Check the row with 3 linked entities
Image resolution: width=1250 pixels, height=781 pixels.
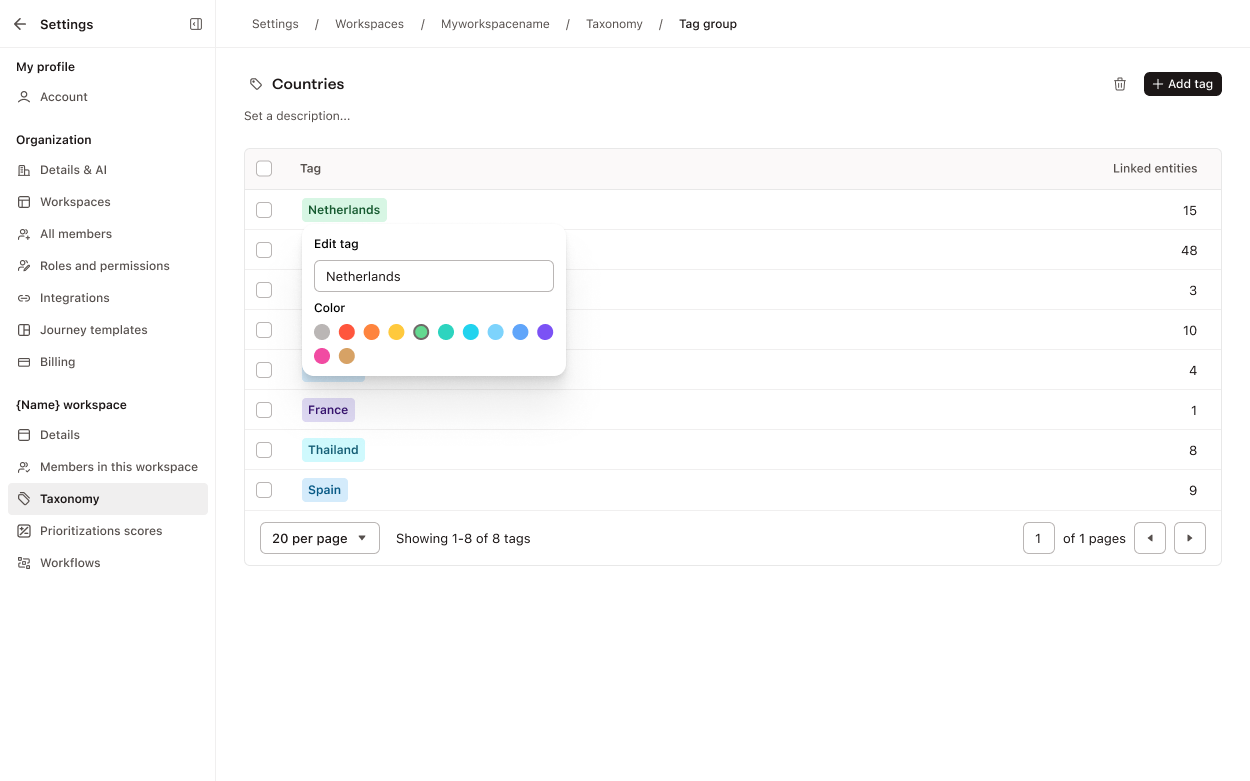pyautogui.click(x=264, y=290)
